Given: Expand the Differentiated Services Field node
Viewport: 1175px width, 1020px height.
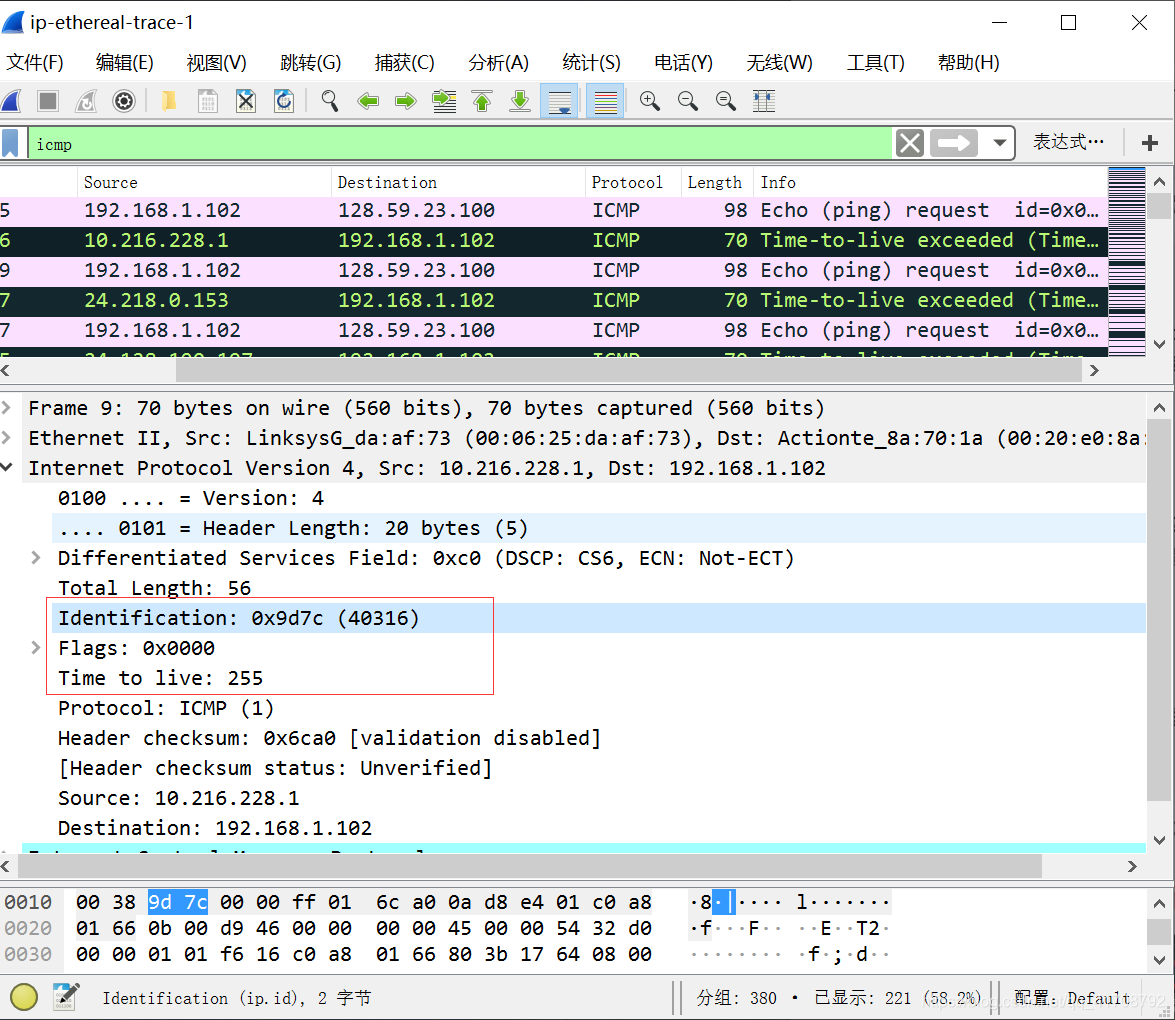Looking at the screenshot, I should tap(36, 558).
